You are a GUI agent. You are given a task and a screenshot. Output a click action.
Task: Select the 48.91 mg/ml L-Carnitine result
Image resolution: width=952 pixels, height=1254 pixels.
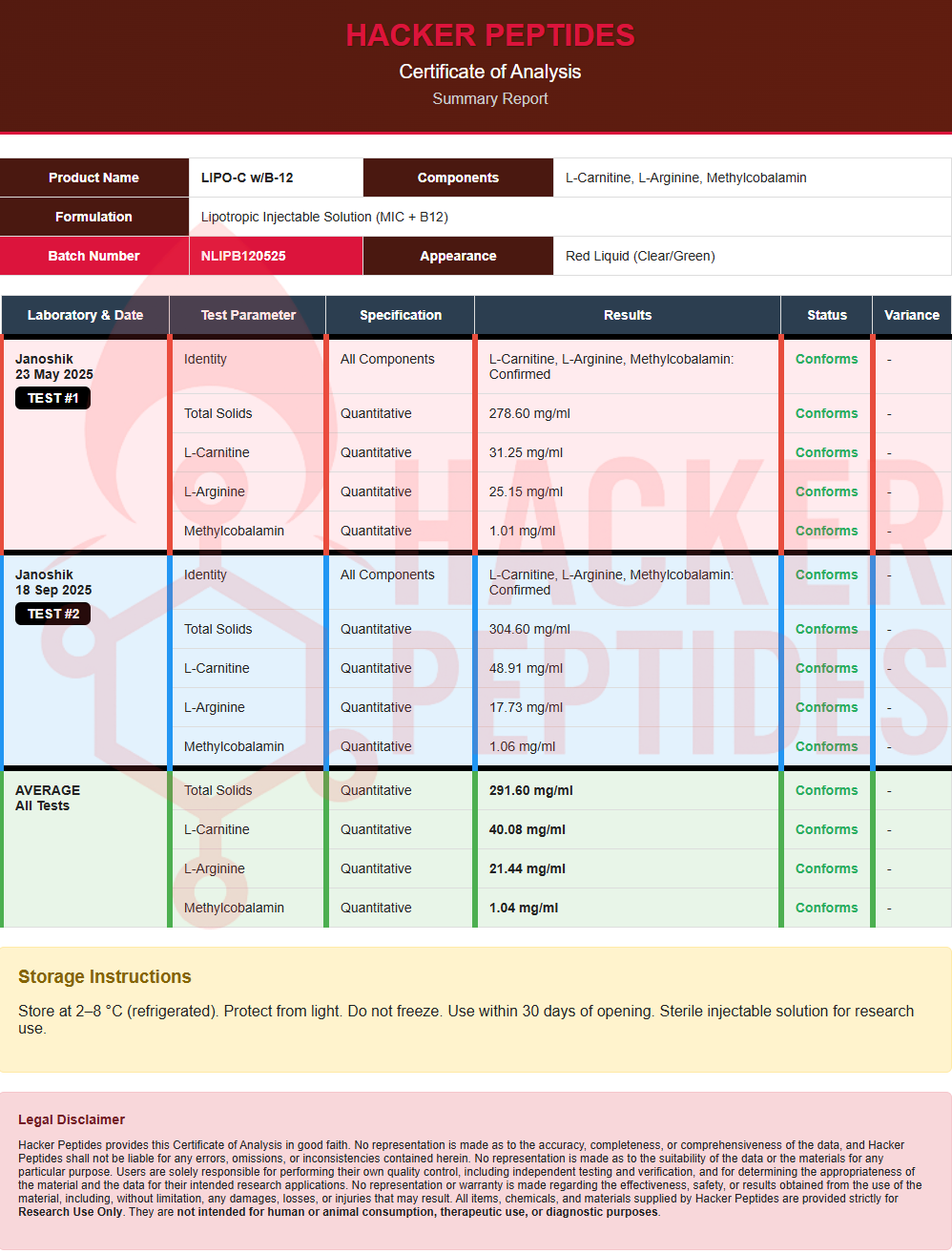526,668
